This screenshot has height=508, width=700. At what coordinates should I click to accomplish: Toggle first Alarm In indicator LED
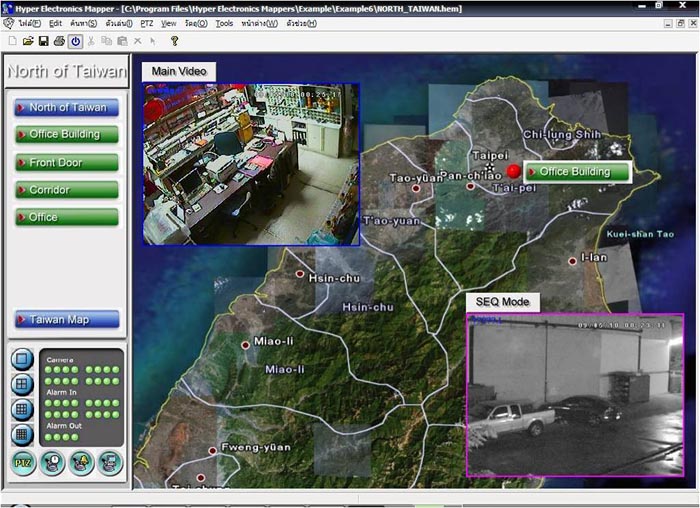[48, 403]
